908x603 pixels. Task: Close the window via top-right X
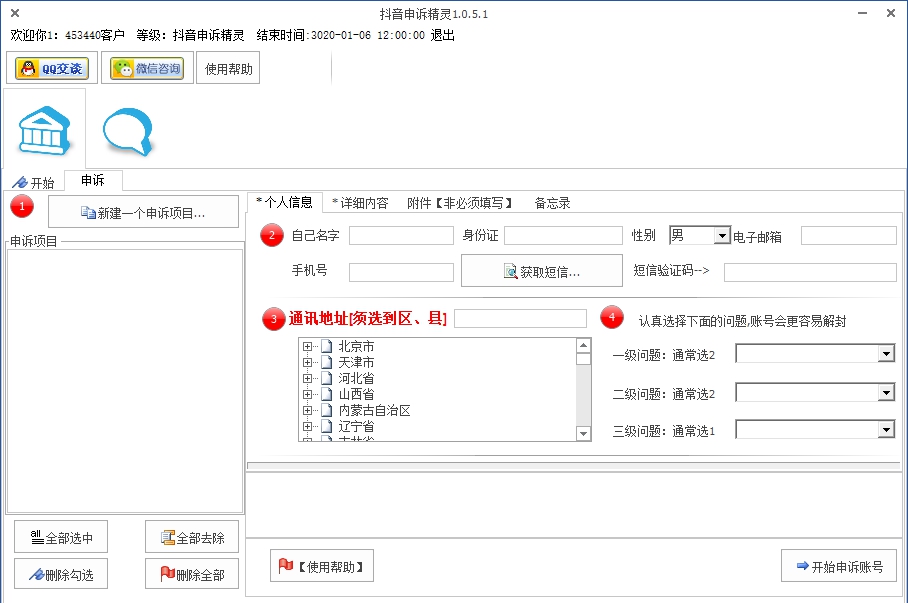coord(891,13)
